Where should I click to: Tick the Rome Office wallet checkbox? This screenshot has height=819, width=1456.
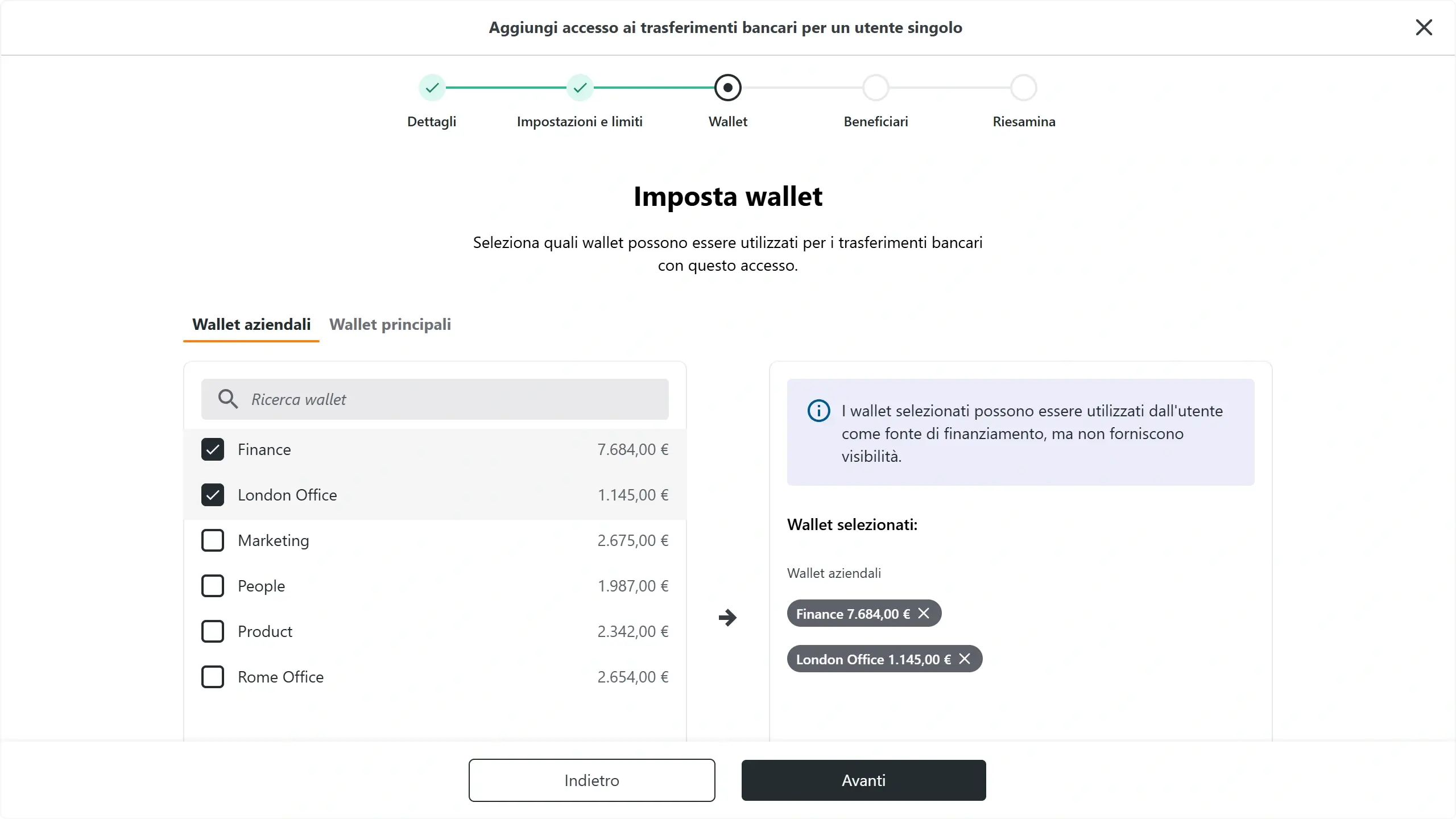tap(213, 677)
